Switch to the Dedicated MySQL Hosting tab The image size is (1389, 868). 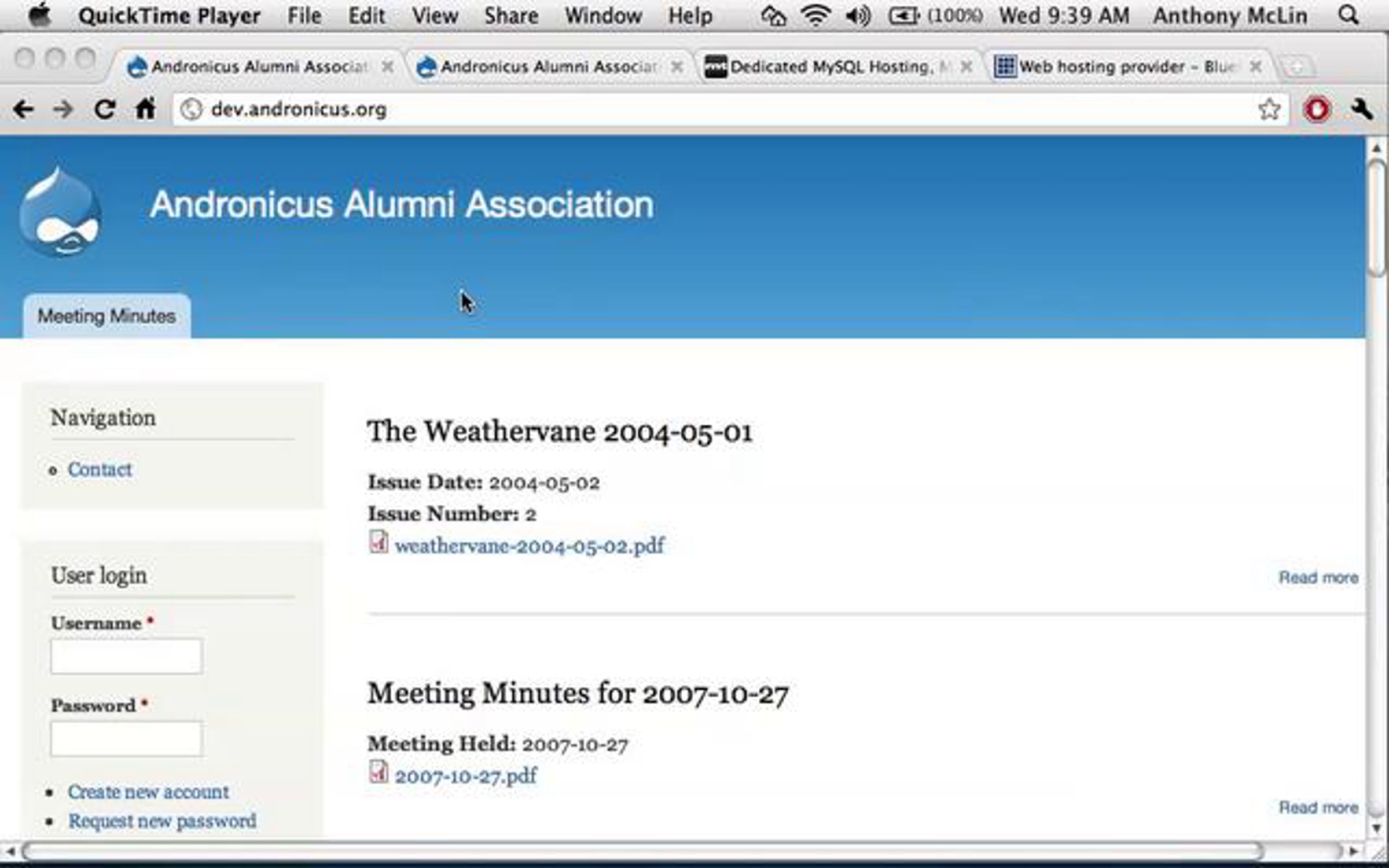832,67
